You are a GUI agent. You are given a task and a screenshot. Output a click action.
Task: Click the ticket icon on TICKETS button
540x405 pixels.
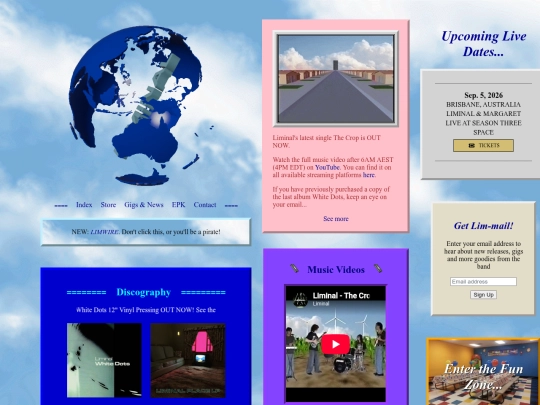click(471, 145)
